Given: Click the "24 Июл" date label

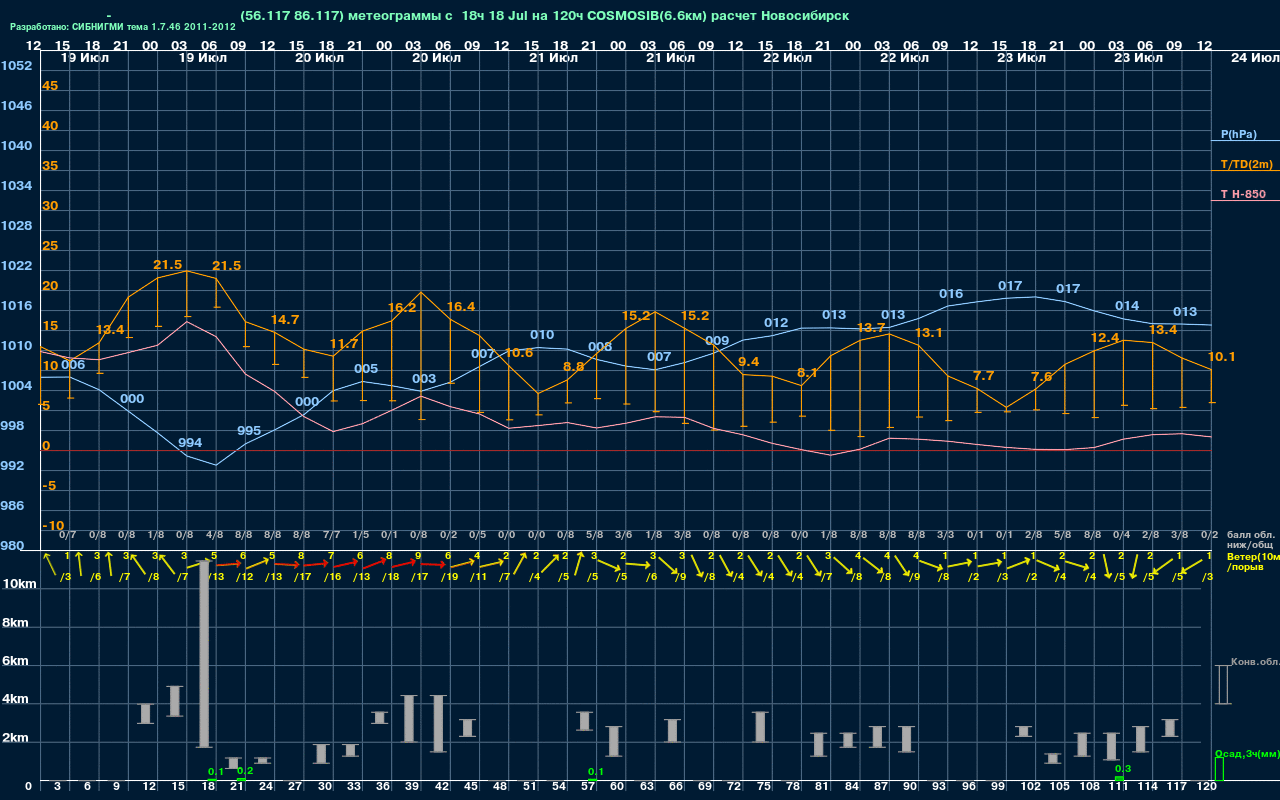Looking at the screenshot, I should [x=1253, y=58].
